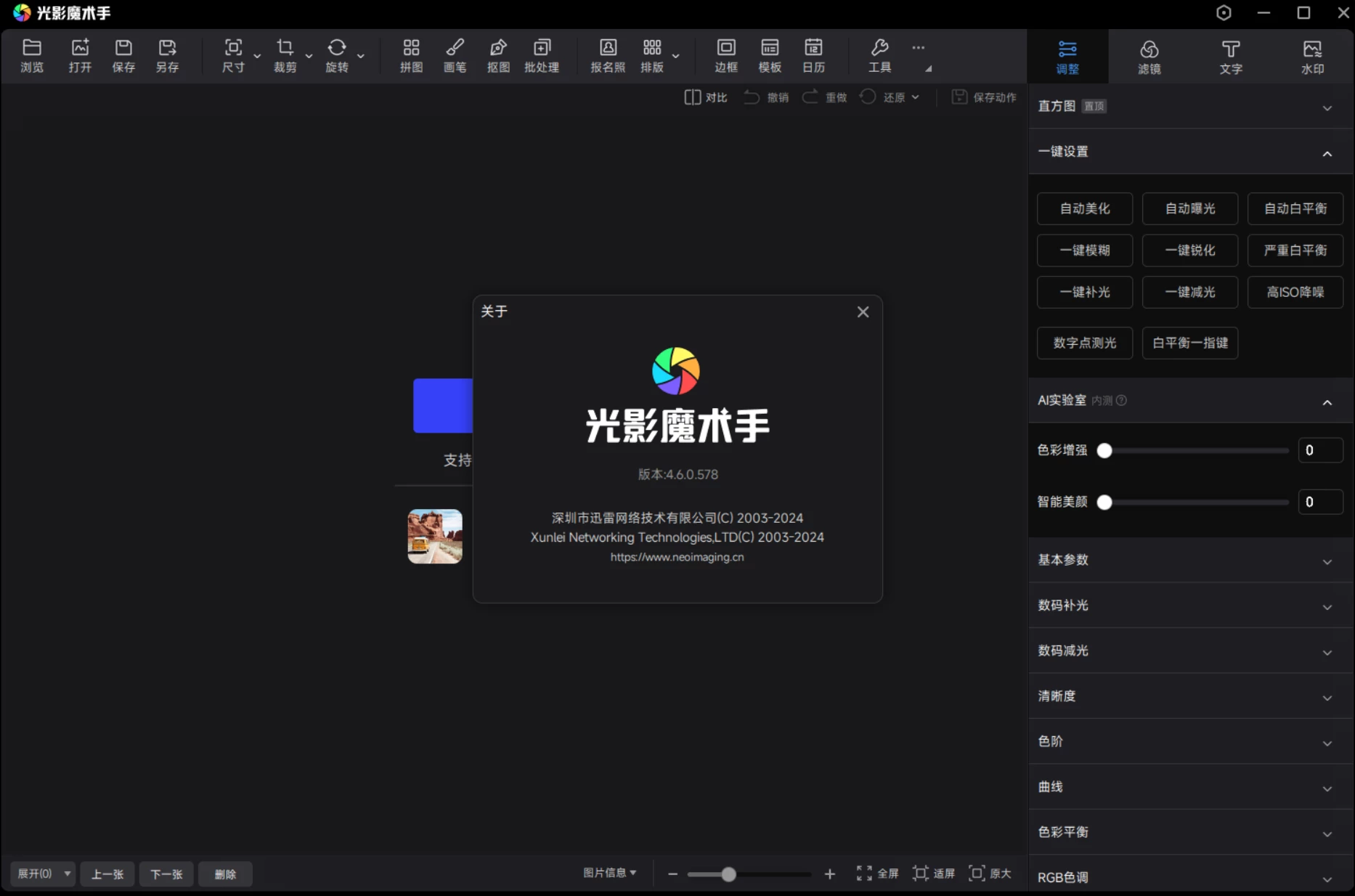1355x896 pixels.
Task: Open the 展开(0) dropdown arrow
Action: tap(68, 873)
